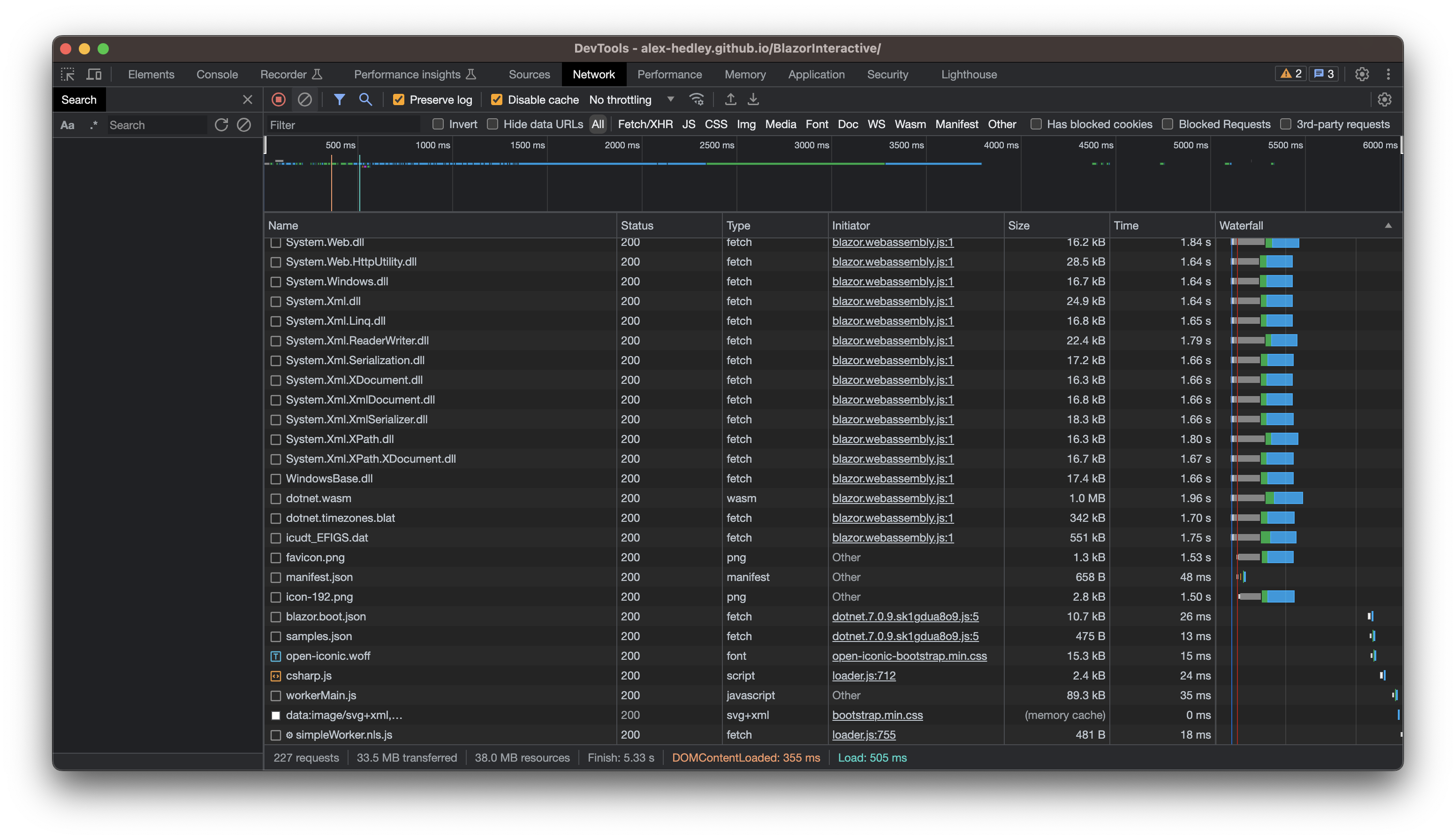Refresh the search results
Image resolution: width=1456 pixels, height=840 pixels.
click(221, 125)
